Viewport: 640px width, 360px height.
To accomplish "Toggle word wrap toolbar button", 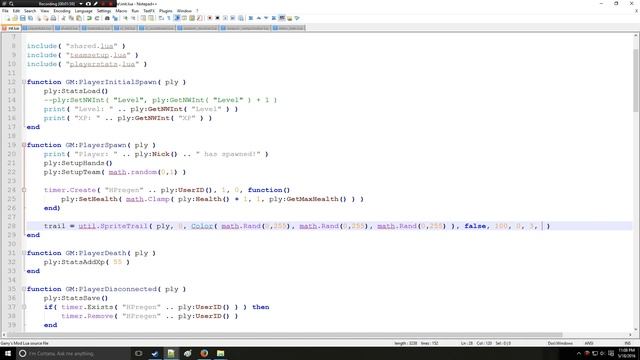I will point(161,18).
